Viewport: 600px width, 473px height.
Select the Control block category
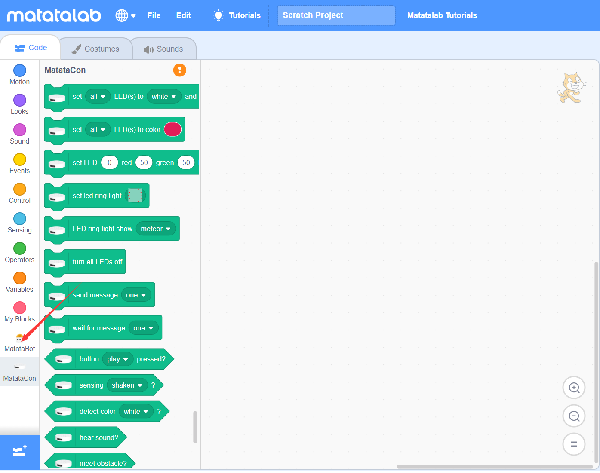(x=20, y=193)
